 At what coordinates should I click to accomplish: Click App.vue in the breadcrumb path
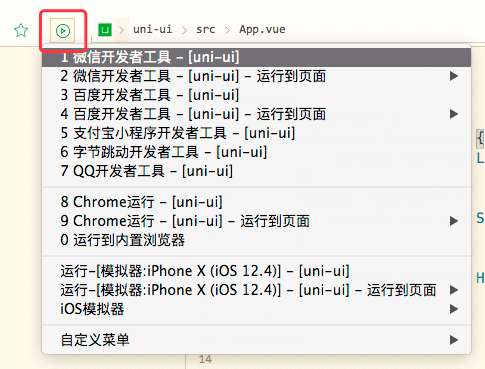(x=262, y=29)
